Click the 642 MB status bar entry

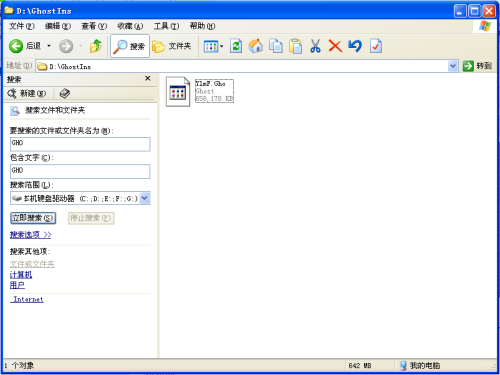pyautogui.click(x=360, y=366)
